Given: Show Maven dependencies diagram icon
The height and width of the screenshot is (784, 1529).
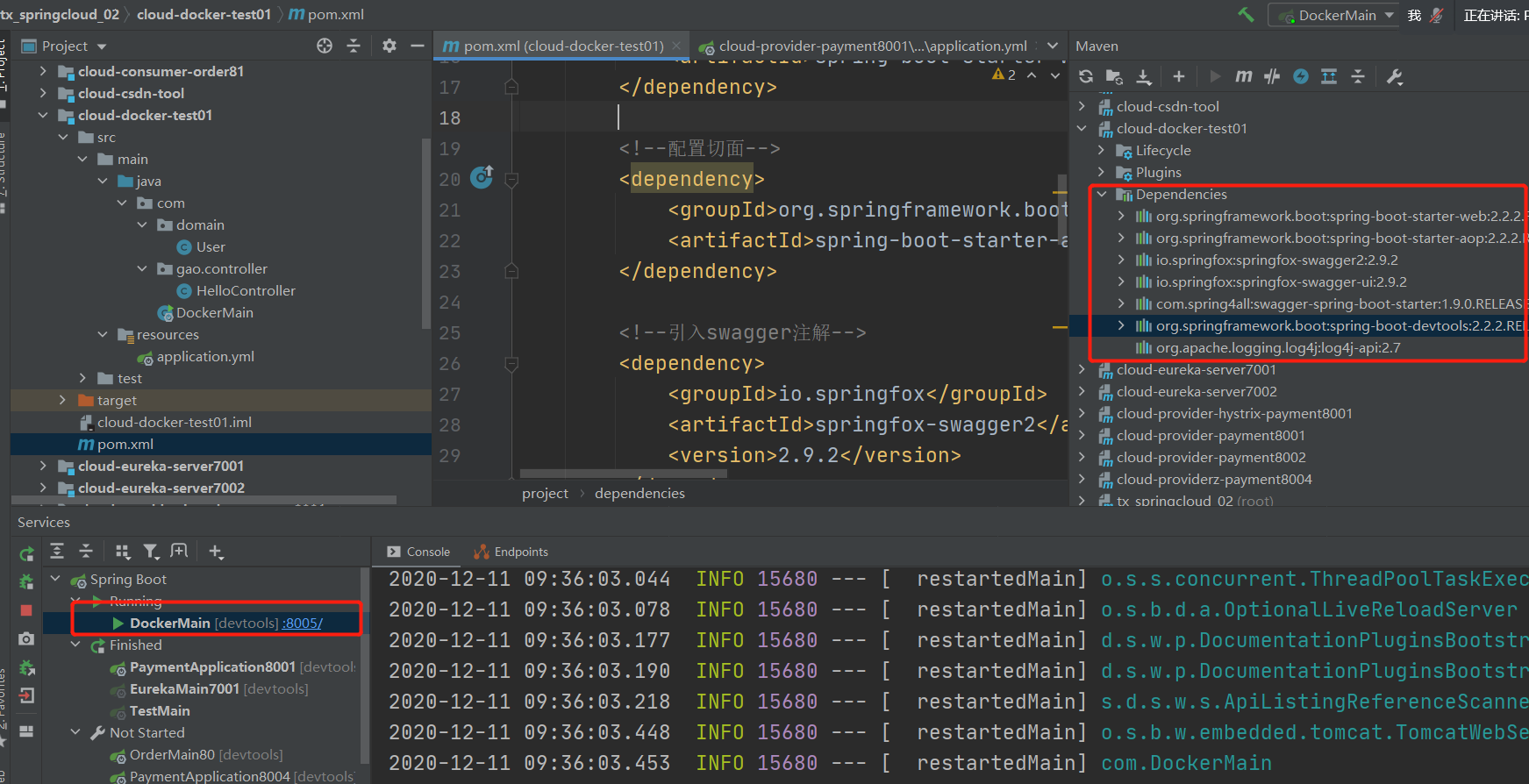Looking at the screenshot, I should click(x=1329, y=76).
